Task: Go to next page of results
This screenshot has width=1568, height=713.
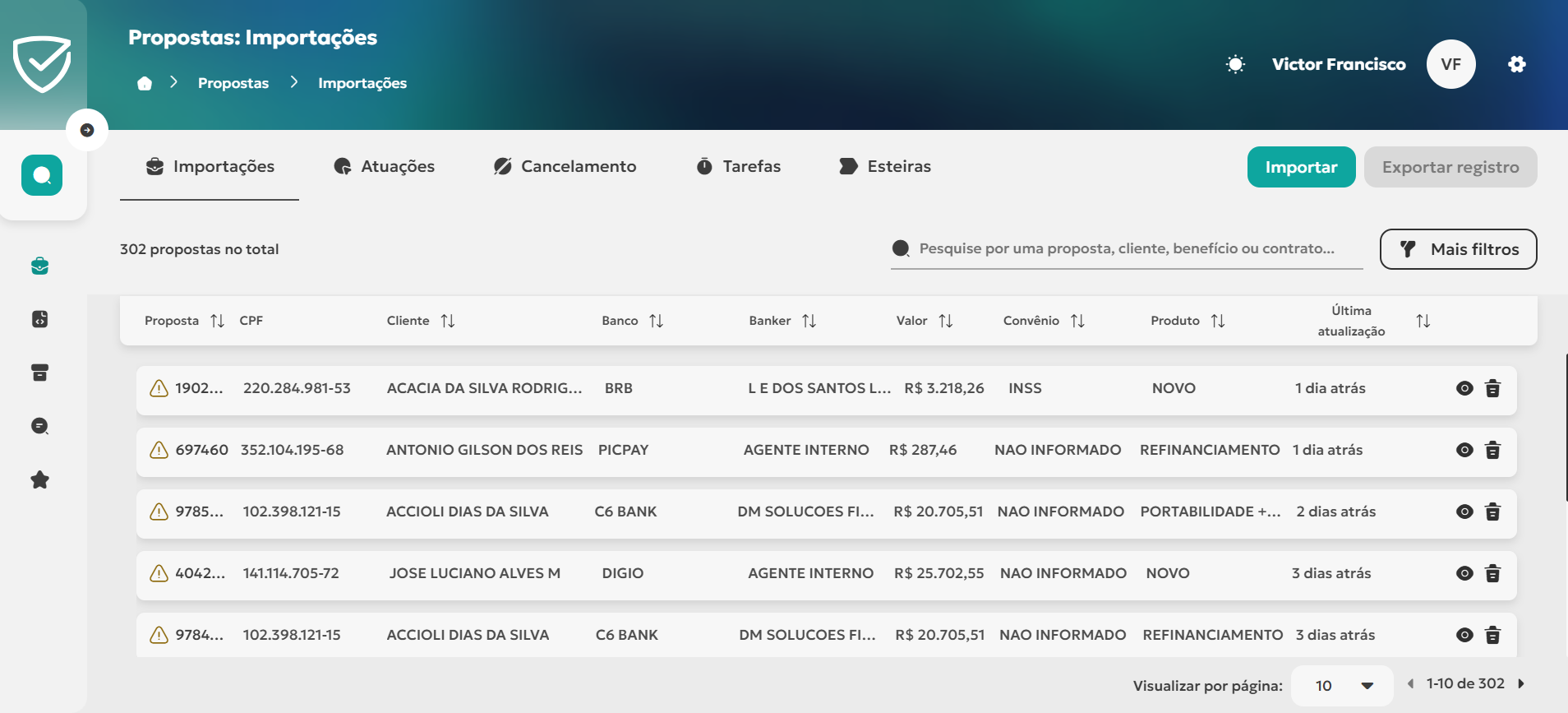Action: (1521, 683)
